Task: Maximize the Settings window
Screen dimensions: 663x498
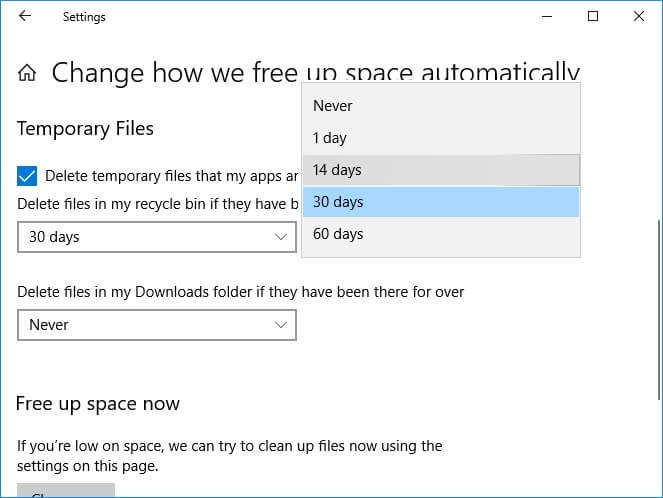Action: coord(593,17)
